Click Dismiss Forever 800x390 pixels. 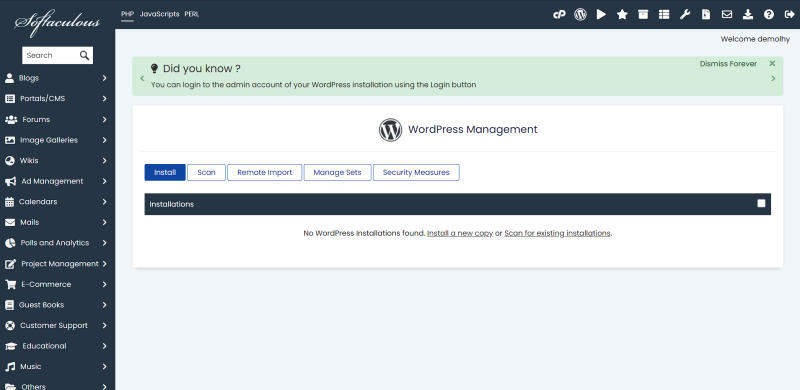(728, 64)
